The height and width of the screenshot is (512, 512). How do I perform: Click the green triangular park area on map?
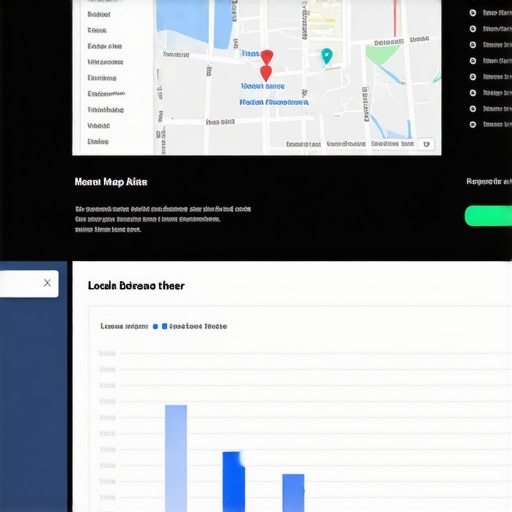pyautogui.click(x=382, y=54)
